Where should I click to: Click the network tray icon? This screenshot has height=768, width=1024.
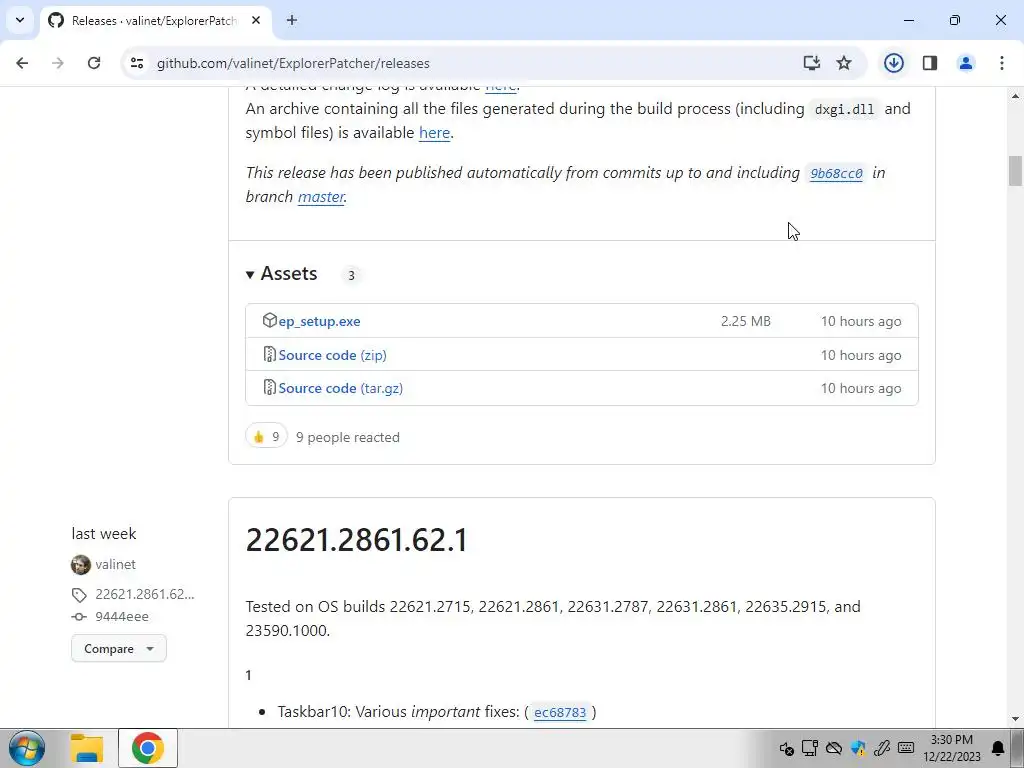click(x=810, y=748)
